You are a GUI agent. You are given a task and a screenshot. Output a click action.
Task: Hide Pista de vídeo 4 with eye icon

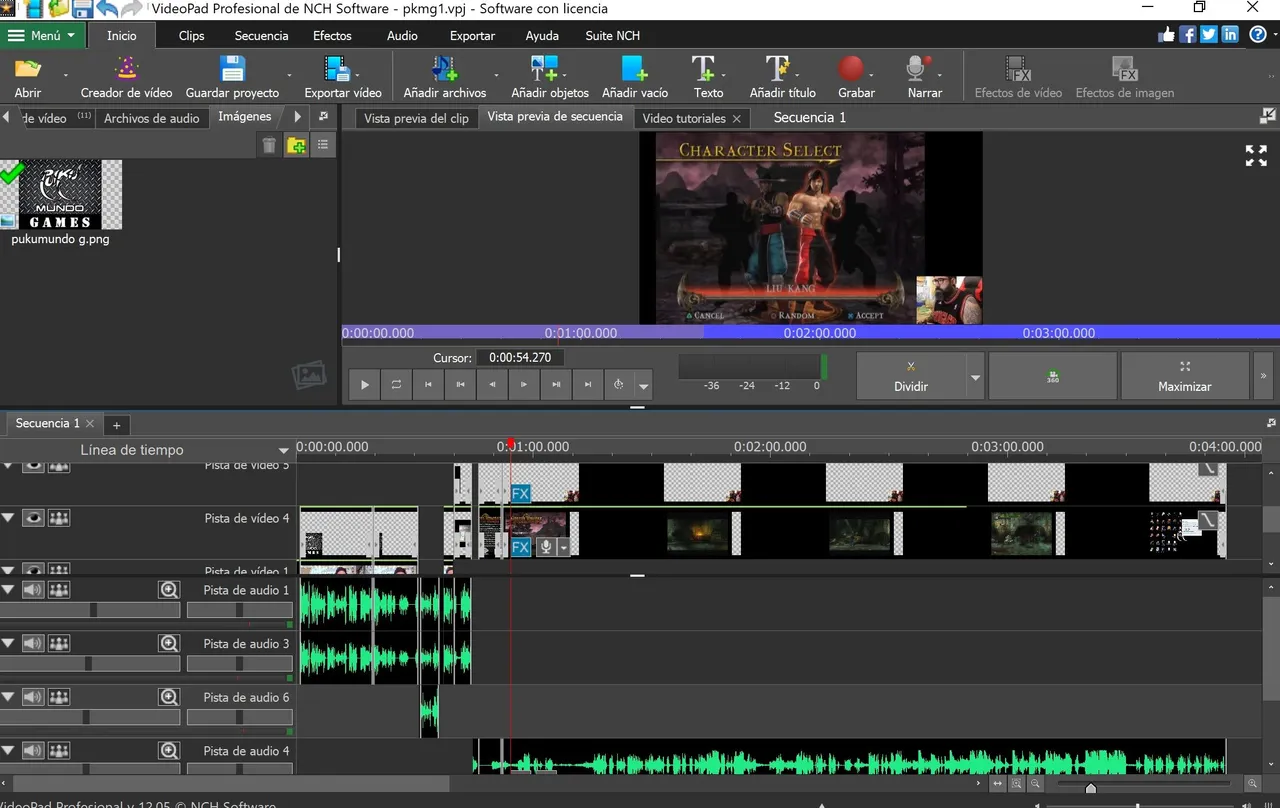click(x=34, y=518)
